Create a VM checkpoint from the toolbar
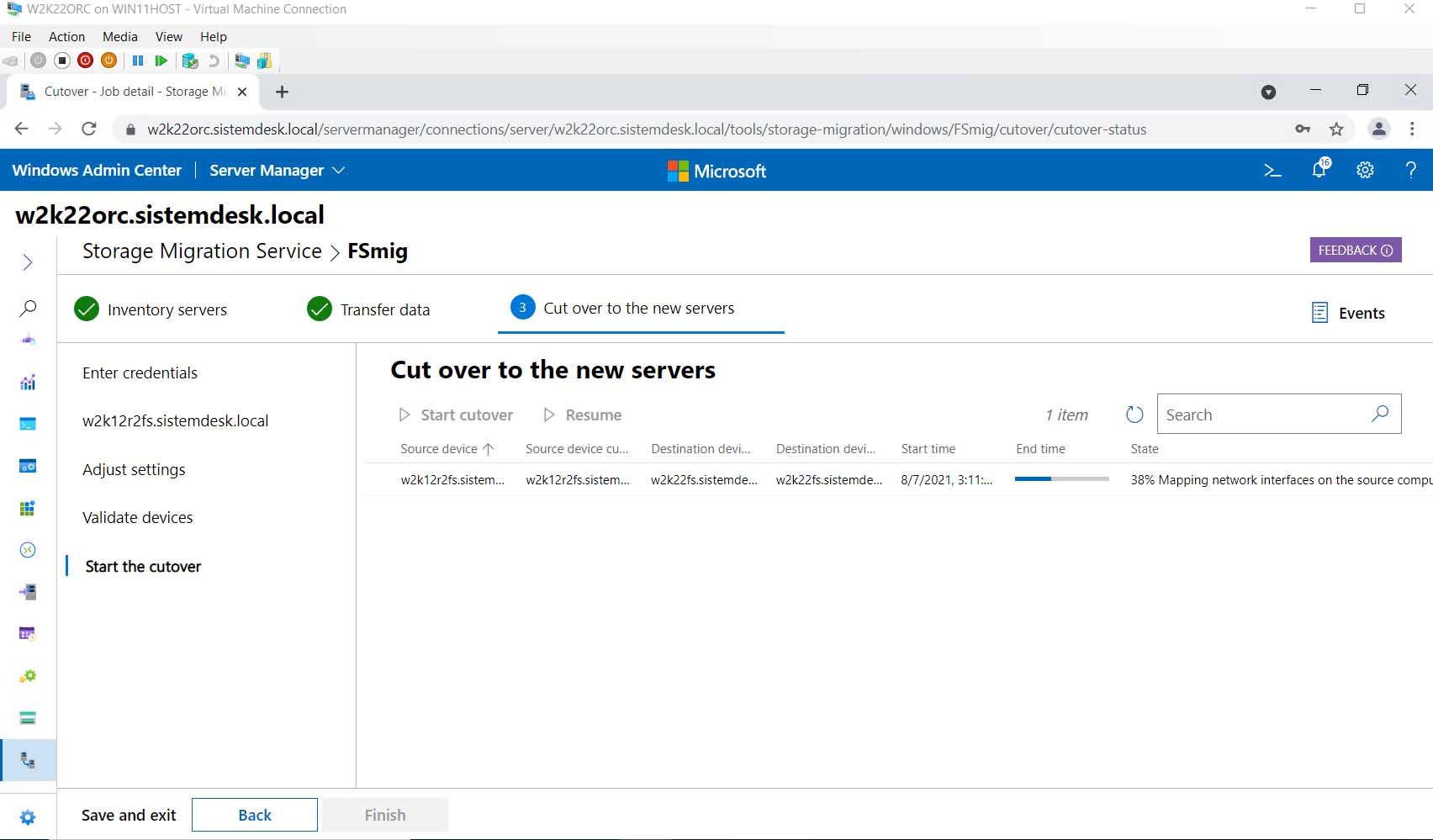The width and height of the screenshot is (1433, 840). [x=190, y=61]
